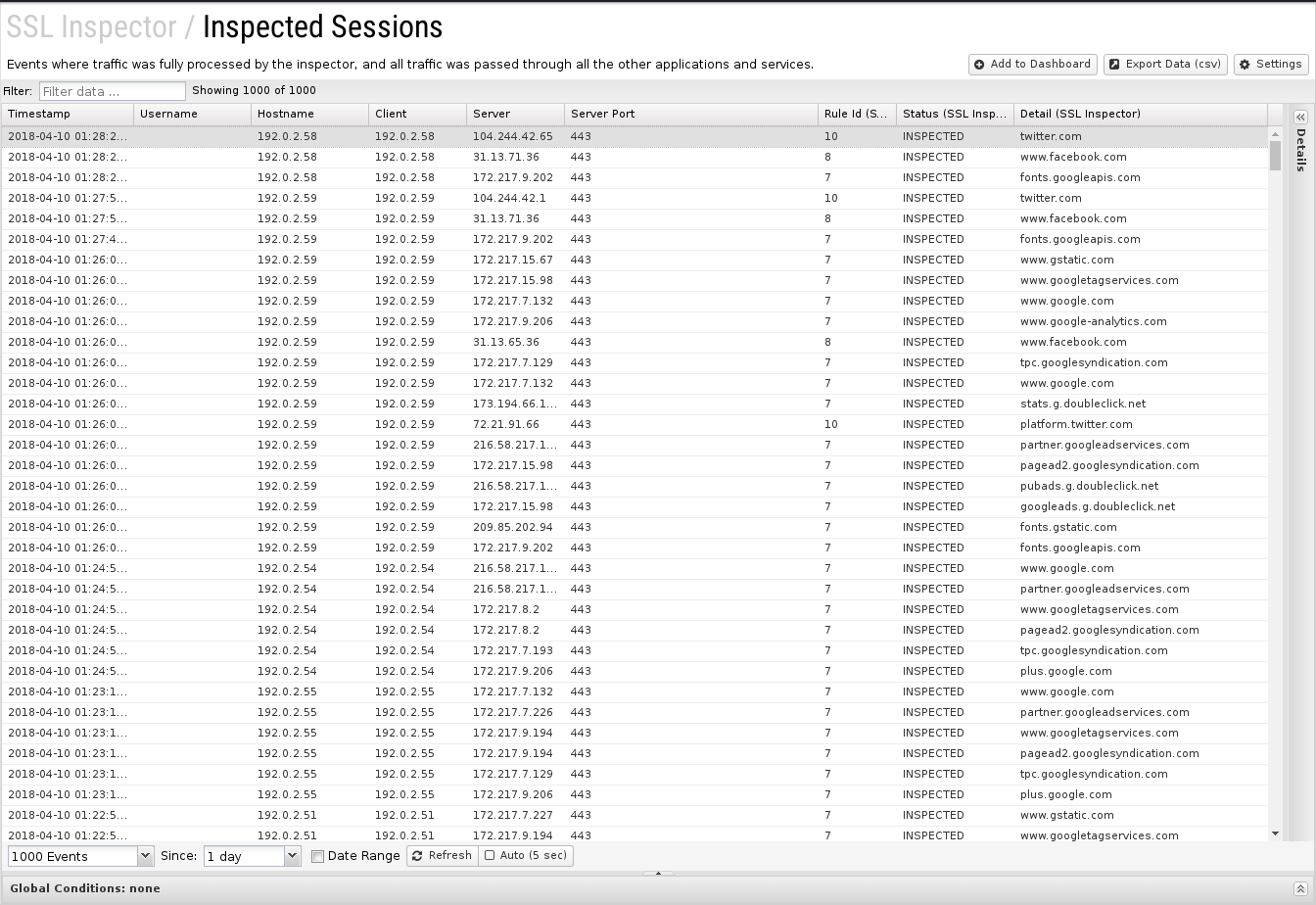This screenshot has width=1316, height=905.
Task: Click server IP 31.13.65.36
Action: (x=505, y=342)
